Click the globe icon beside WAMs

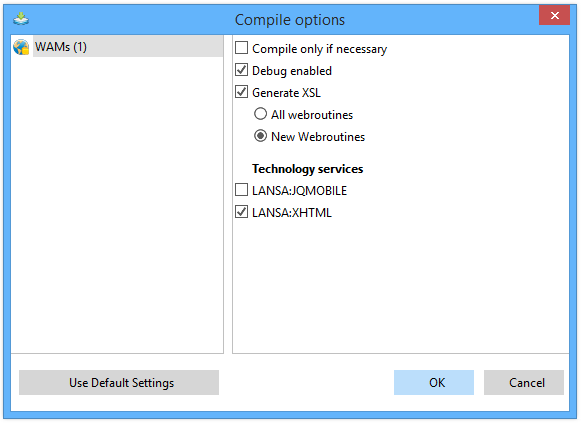point(21,47)
